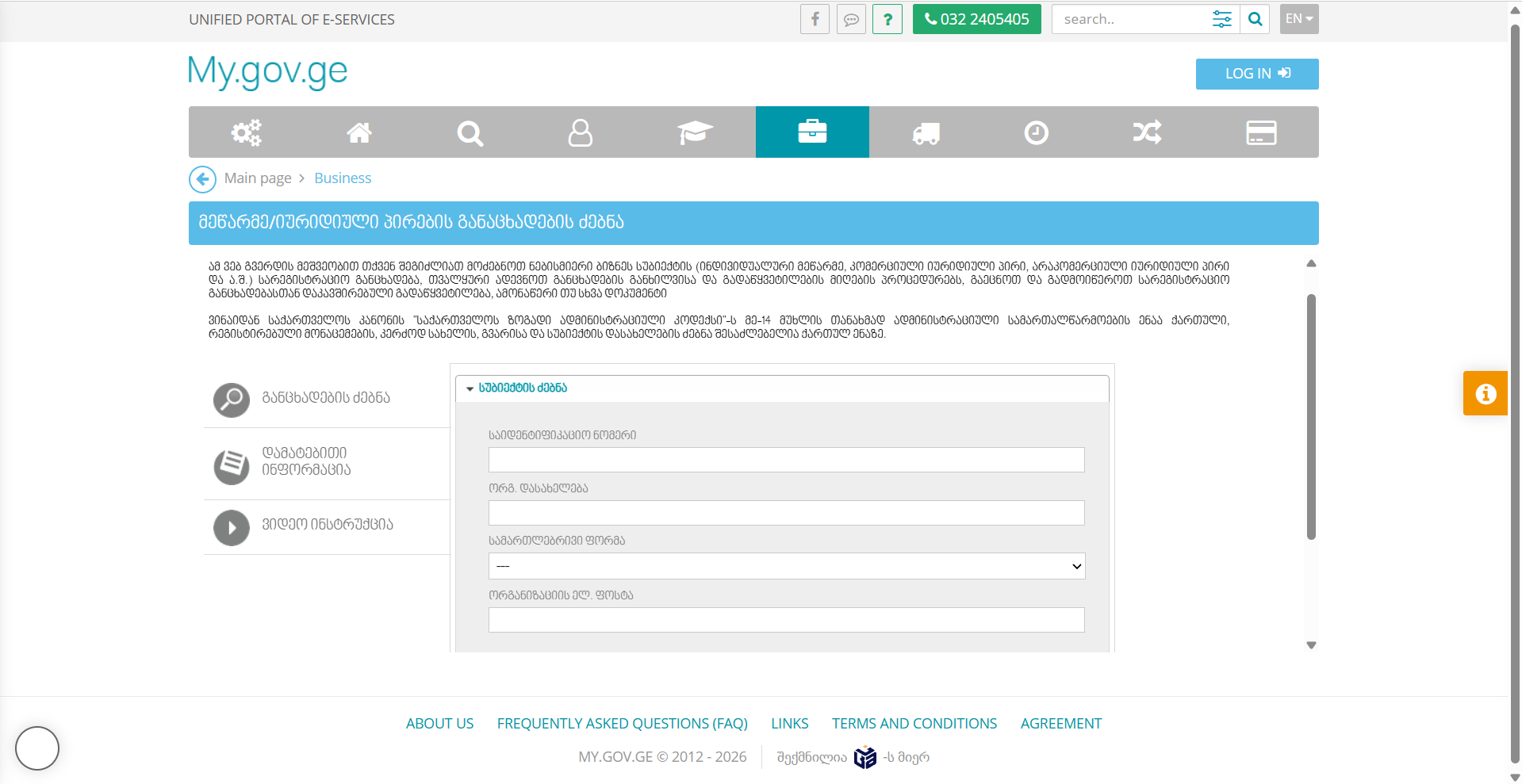Open the ABOUT US footer link
Image resolution: width=1522 pixels, height=784 pixels.
[x=439, y=724]
